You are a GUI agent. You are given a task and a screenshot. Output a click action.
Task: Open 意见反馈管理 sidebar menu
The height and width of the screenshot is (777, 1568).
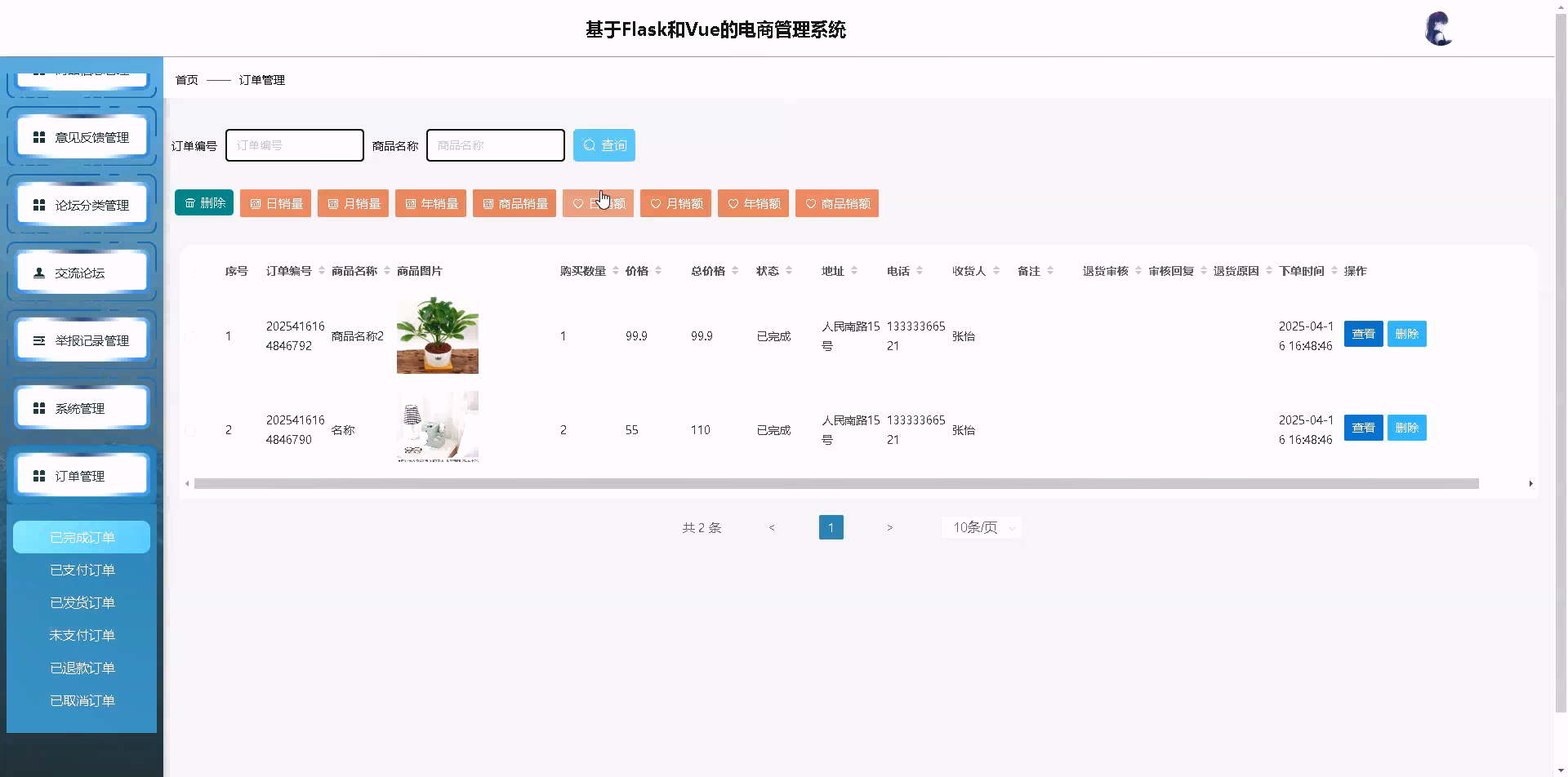coord(82,137)
